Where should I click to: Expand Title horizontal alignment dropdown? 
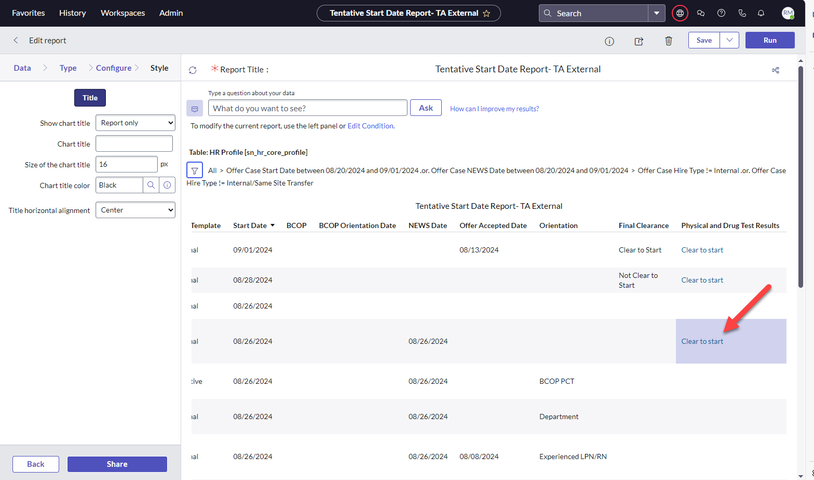135,211
